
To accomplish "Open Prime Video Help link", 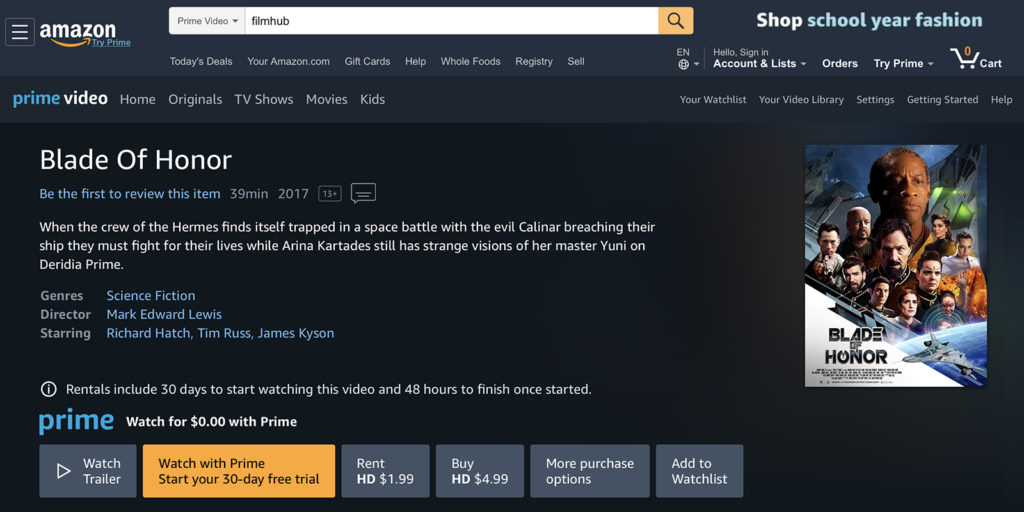I will click(1001, 100).
